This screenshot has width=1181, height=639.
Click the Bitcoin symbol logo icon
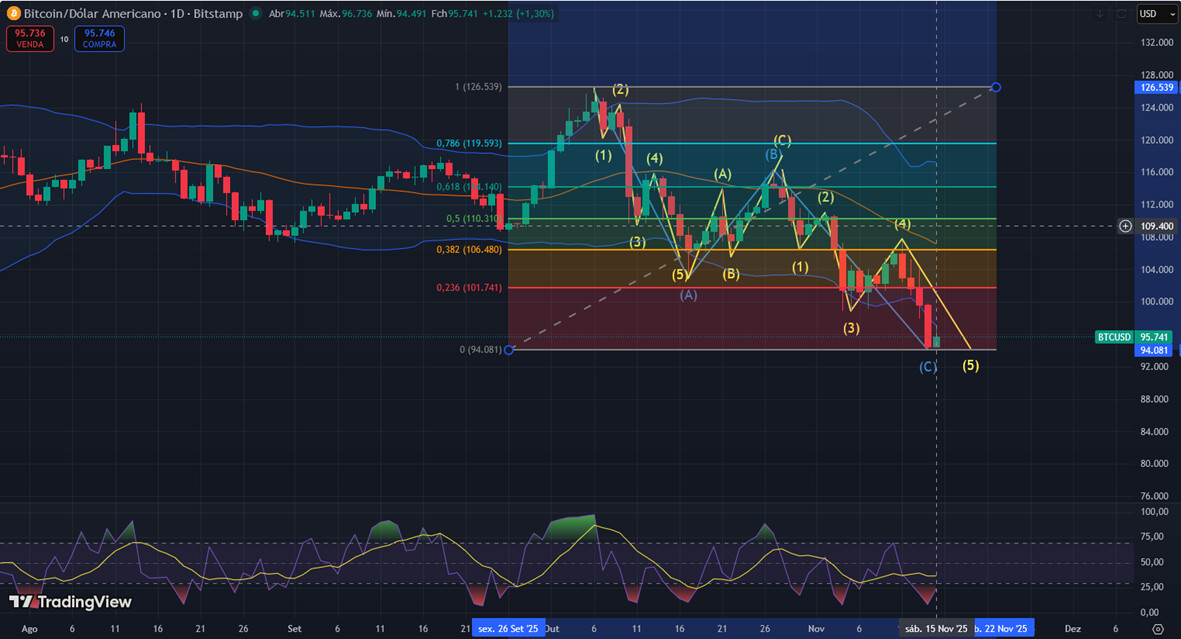[x=12, y=14]
